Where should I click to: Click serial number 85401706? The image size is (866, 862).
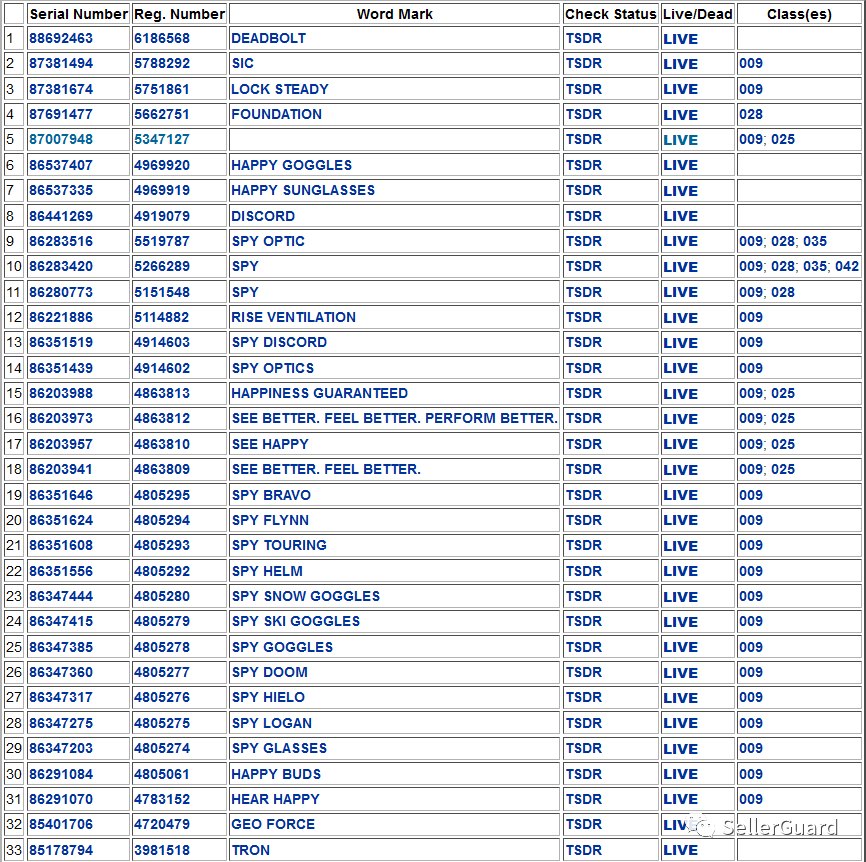[x=61, y=824]
